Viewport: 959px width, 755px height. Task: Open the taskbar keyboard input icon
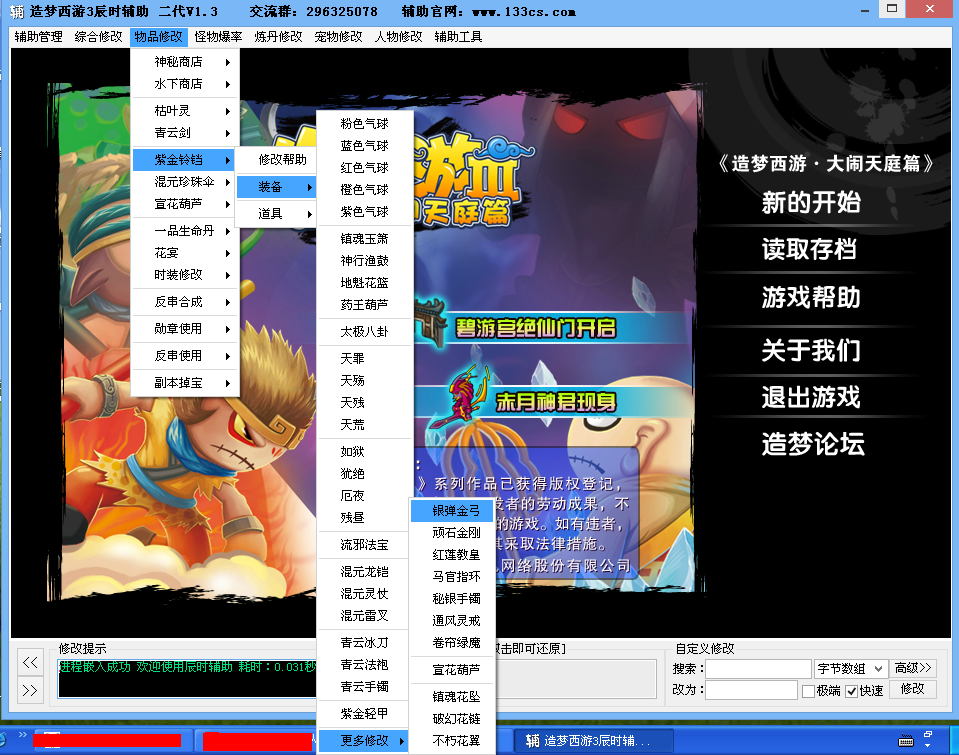[x=906, y=742]
